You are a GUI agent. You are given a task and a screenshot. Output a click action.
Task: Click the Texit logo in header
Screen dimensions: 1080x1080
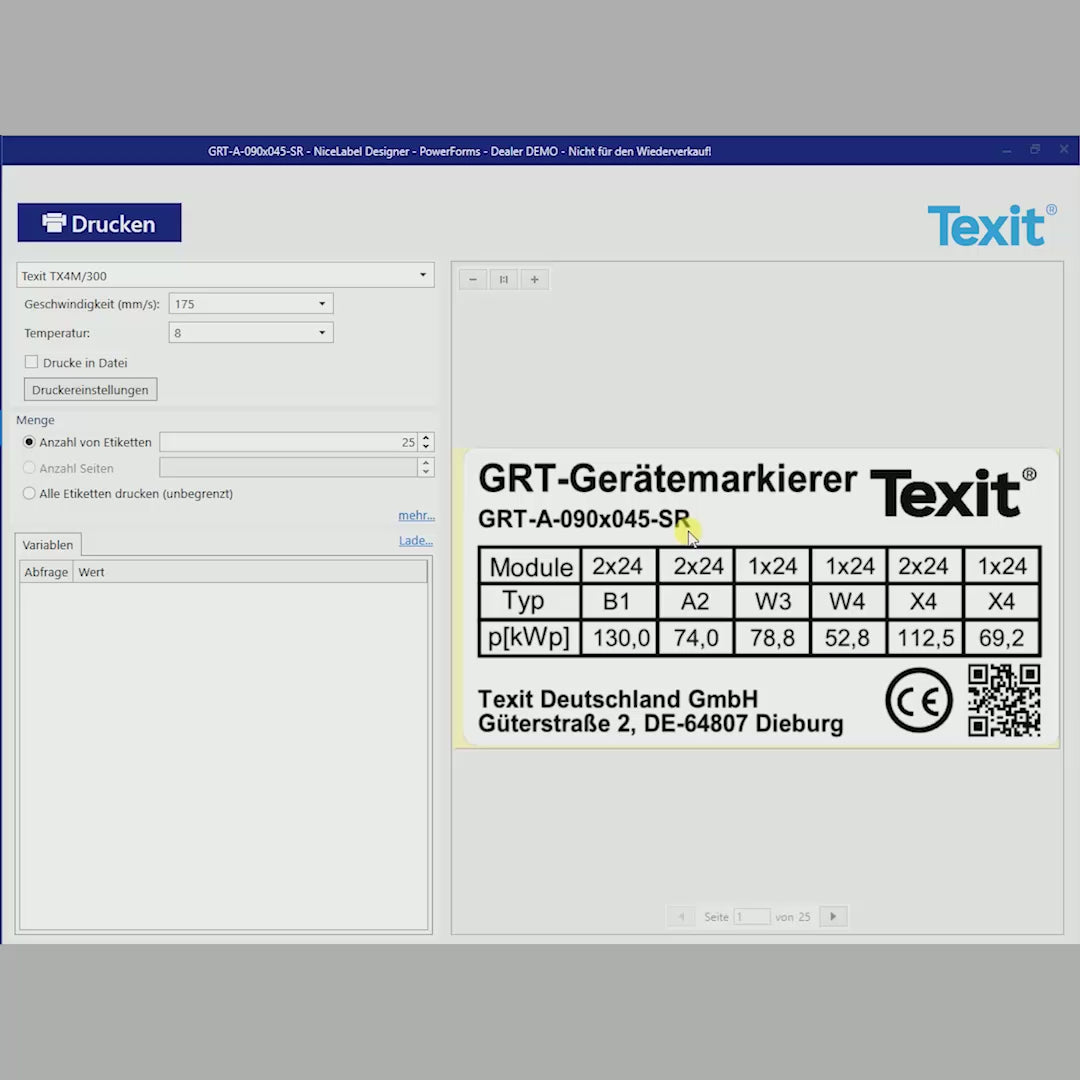coord(991,225)
